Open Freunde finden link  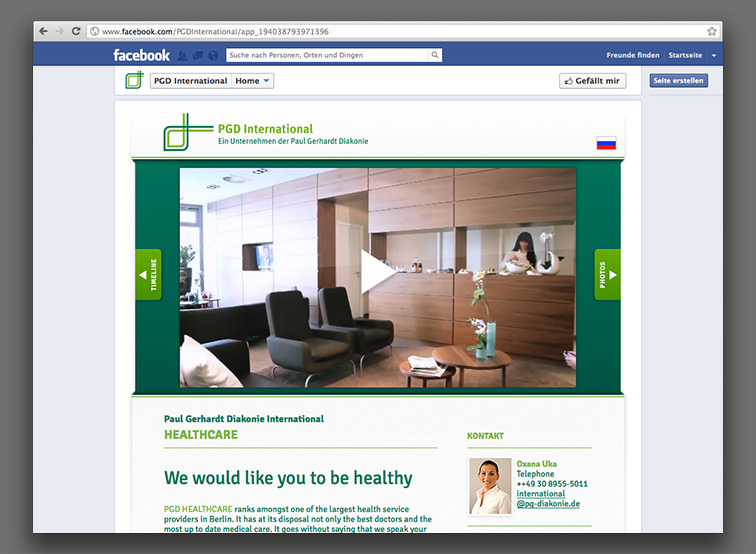pyautogui.click(x=633, y=55)
